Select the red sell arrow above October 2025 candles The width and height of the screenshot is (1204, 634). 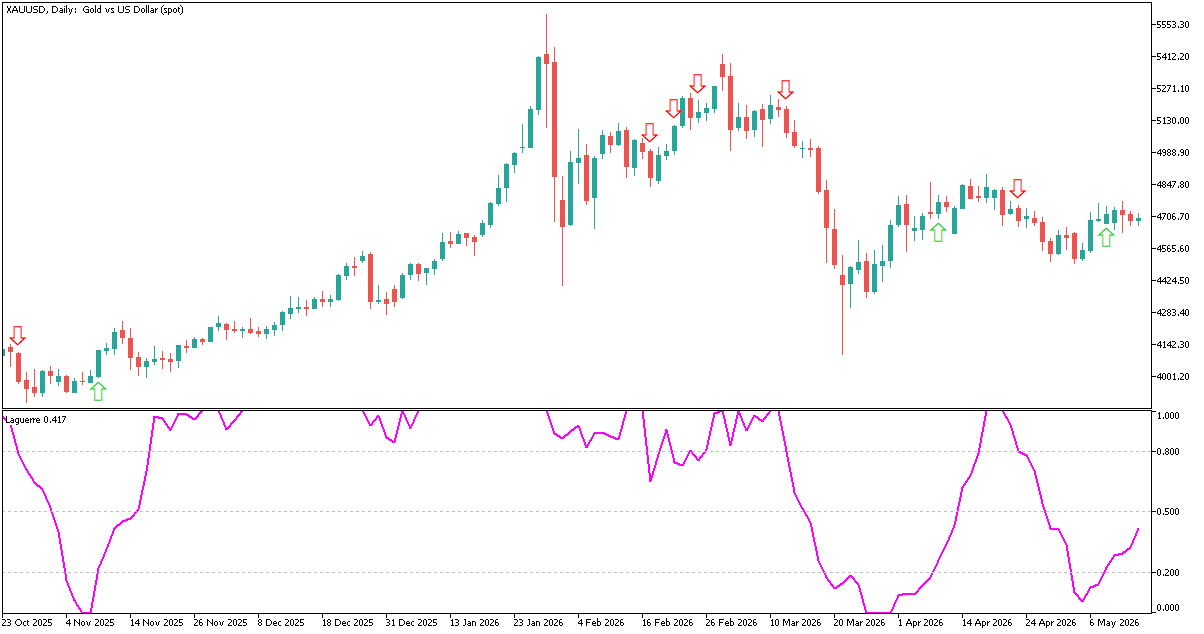click(17, 336)
